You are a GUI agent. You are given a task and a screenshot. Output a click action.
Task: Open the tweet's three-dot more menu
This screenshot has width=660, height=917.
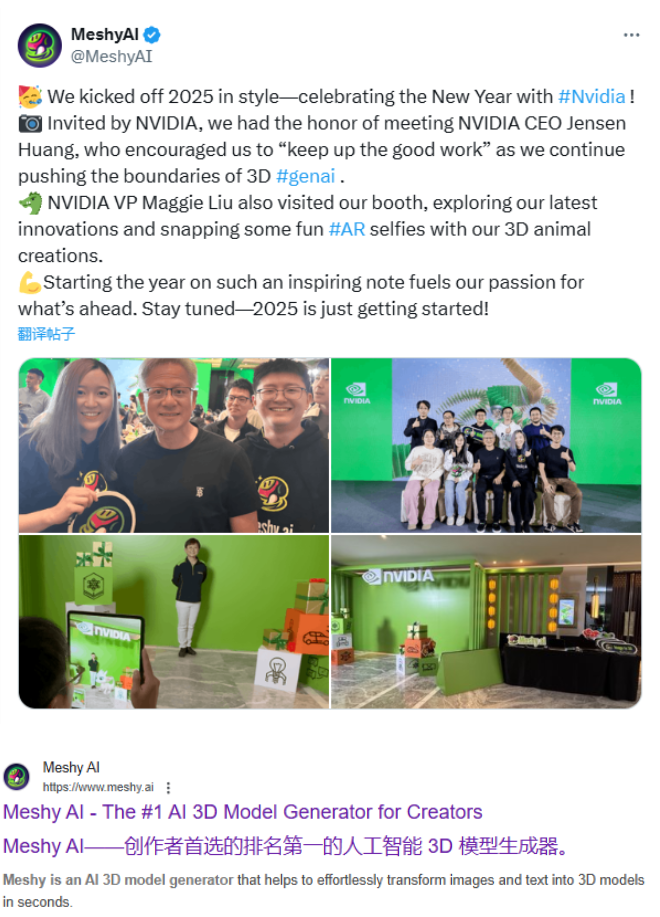631,35
